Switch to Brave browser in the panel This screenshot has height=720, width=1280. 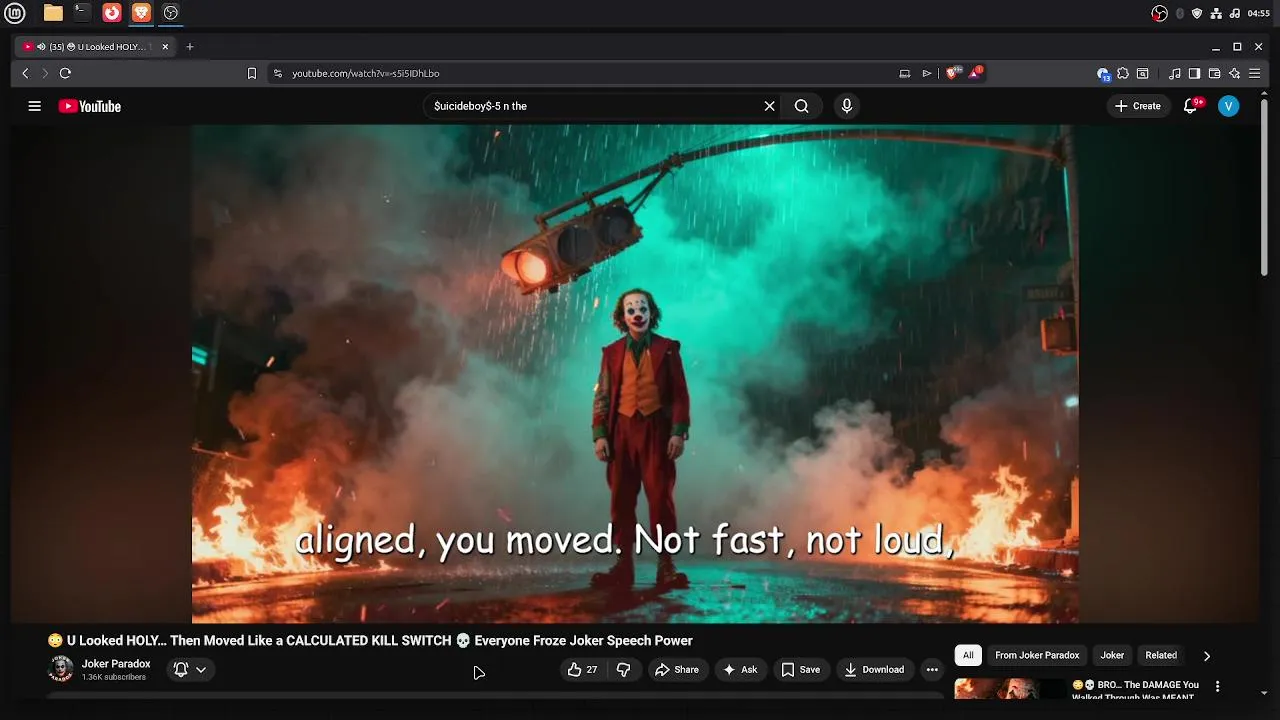coord(141,13)
